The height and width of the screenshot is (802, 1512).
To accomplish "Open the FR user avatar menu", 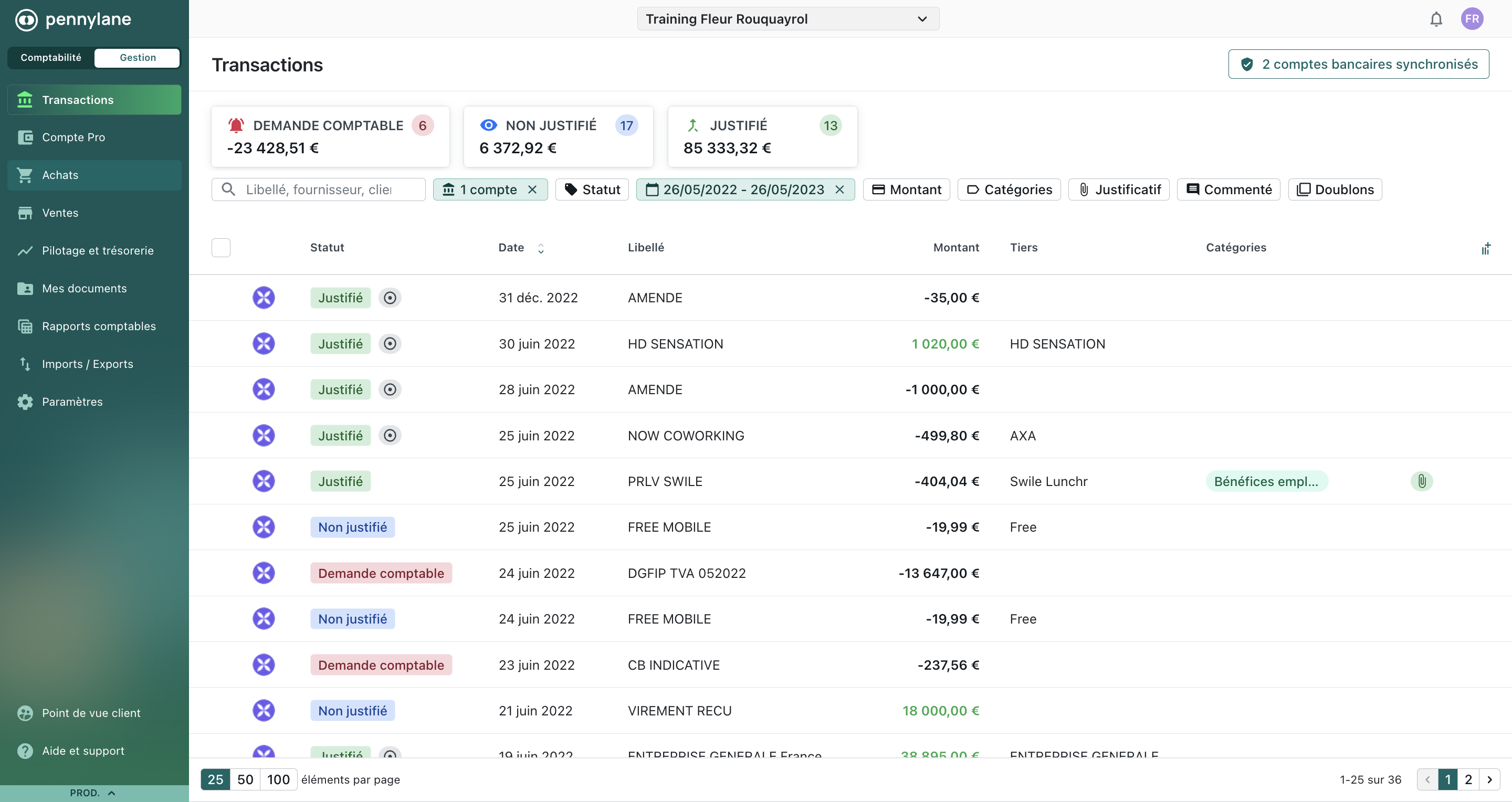I will pos(1472,19).
